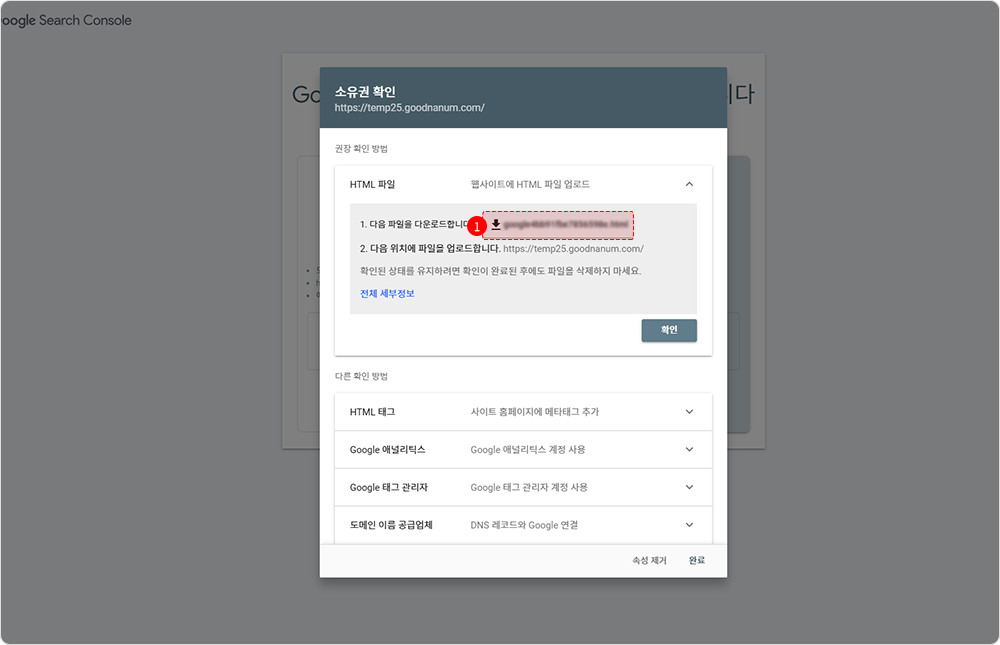The width and height of the screenshot is (1000, 645).
Task: Click the Google Search Console logo
Action: 66,20
